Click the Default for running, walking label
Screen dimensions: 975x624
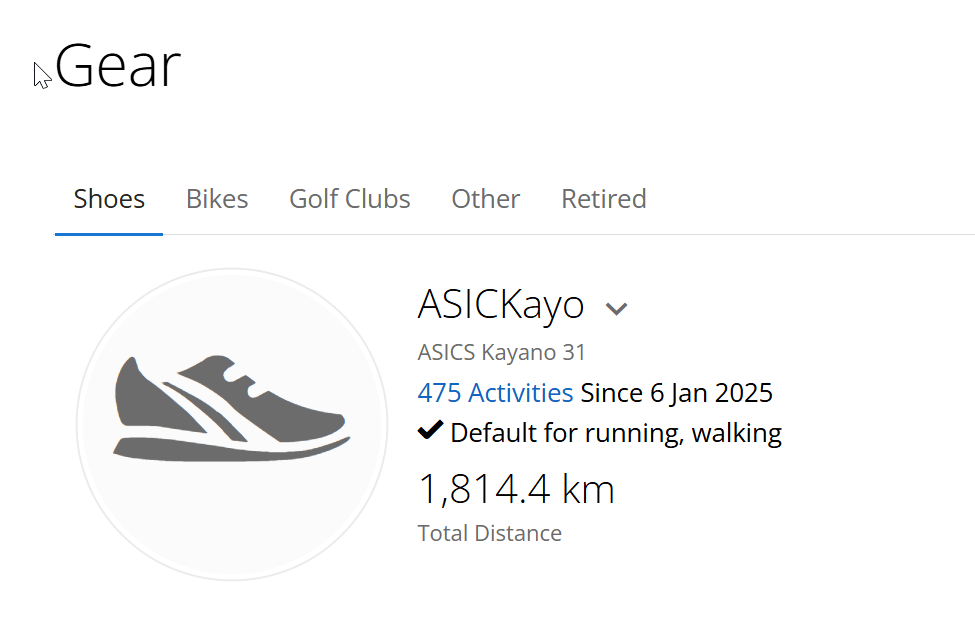click(x=615, y=433)
